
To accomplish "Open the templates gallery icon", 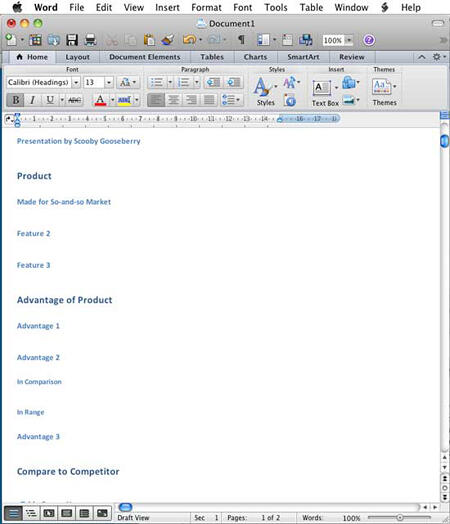I will (35, 40).
